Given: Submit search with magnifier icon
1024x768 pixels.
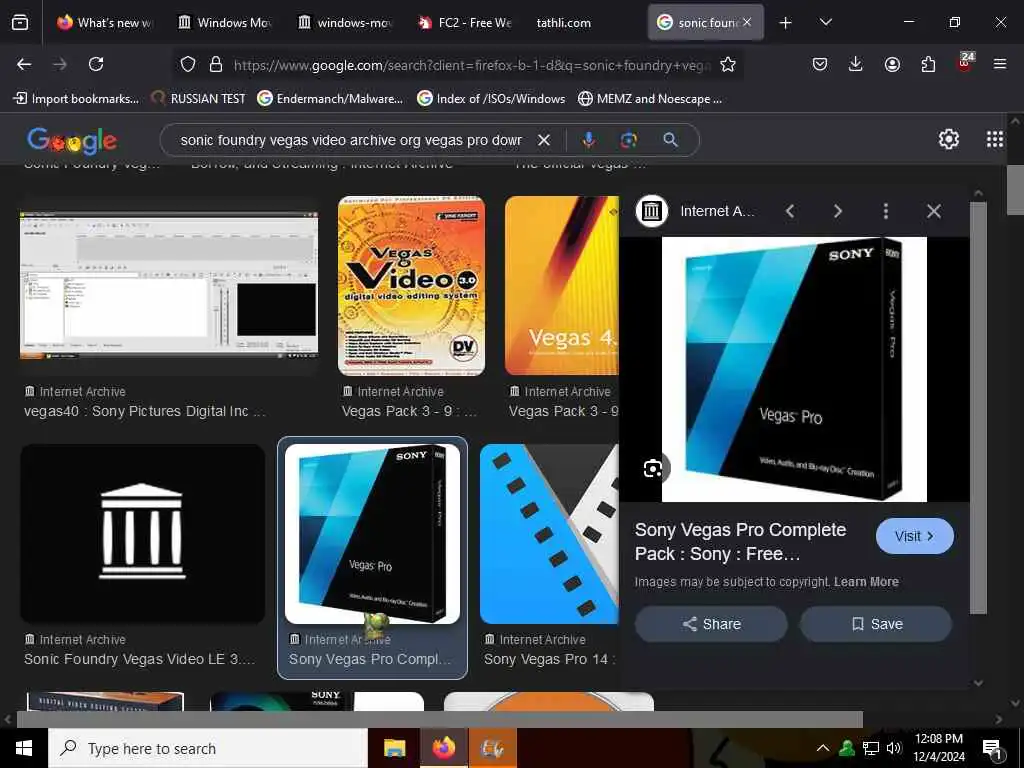Looking at the screenshot, I should [x=670, y=140].
